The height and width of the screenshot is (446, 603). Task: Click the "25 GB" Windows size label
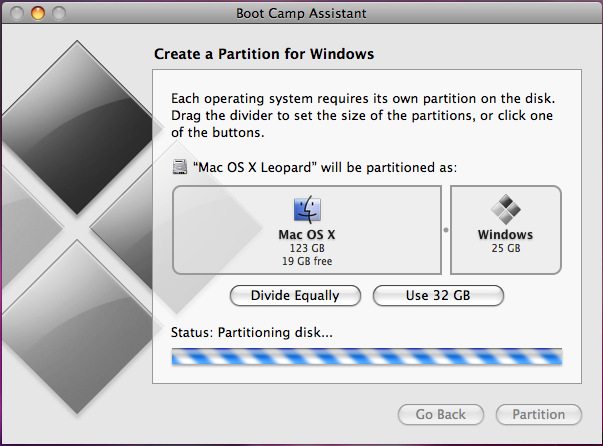tap(505, 248)
